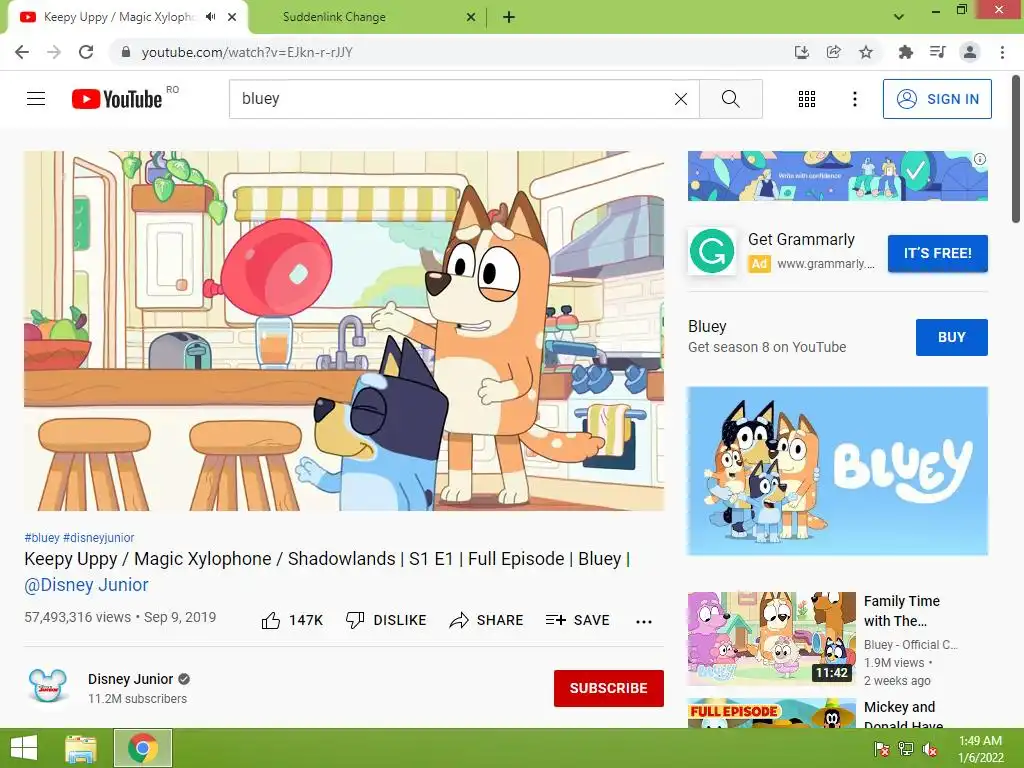Expand the tab search chevron
Image resolution: width=1024 pixels, height=768 pixels.
click(899, 17)
